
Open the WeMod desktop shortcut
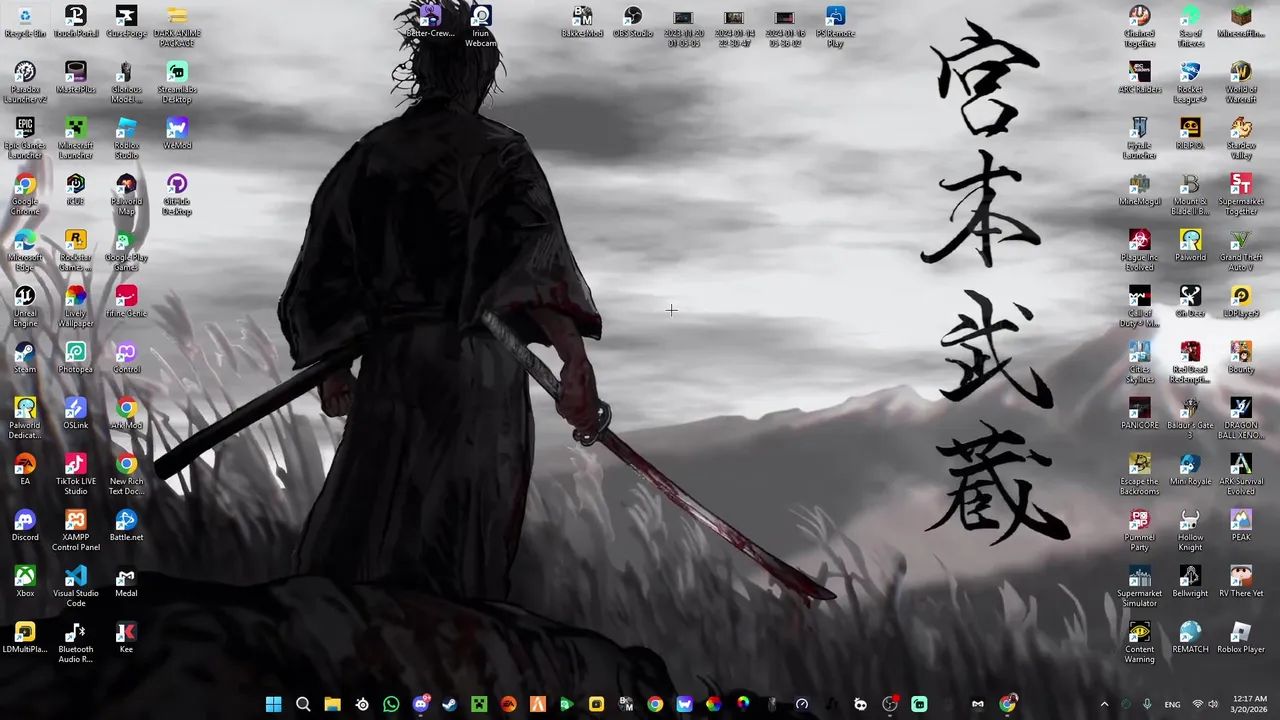point(177,134)
